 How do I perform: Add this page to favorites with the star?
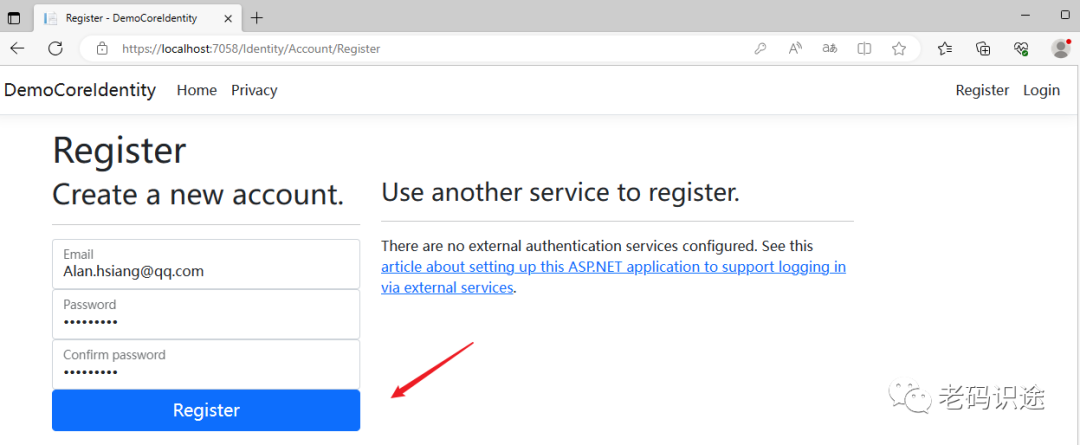coord(898,48)
